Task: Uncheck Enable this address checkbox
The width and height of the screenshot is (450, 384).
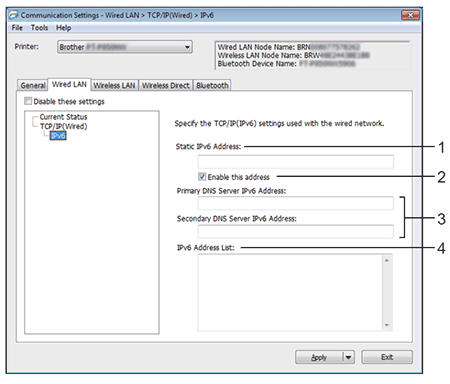Action: tap(202, 177)
